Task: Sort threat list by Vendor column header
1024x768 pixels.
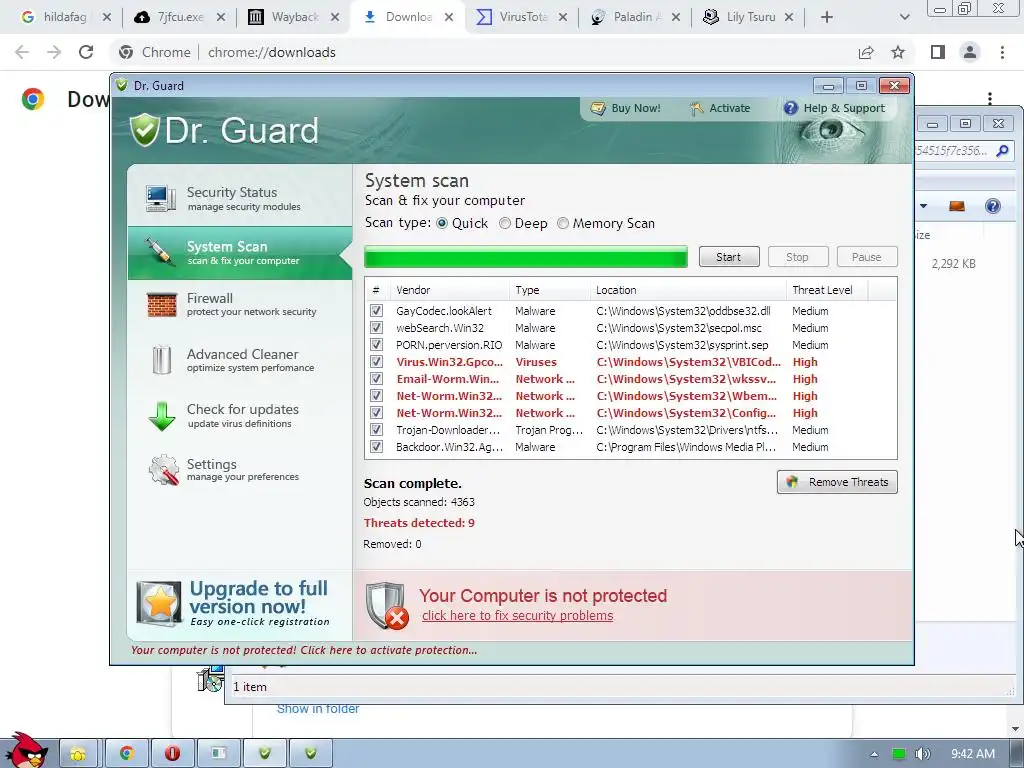Action: pyautogui.click(x=449, y=290)
